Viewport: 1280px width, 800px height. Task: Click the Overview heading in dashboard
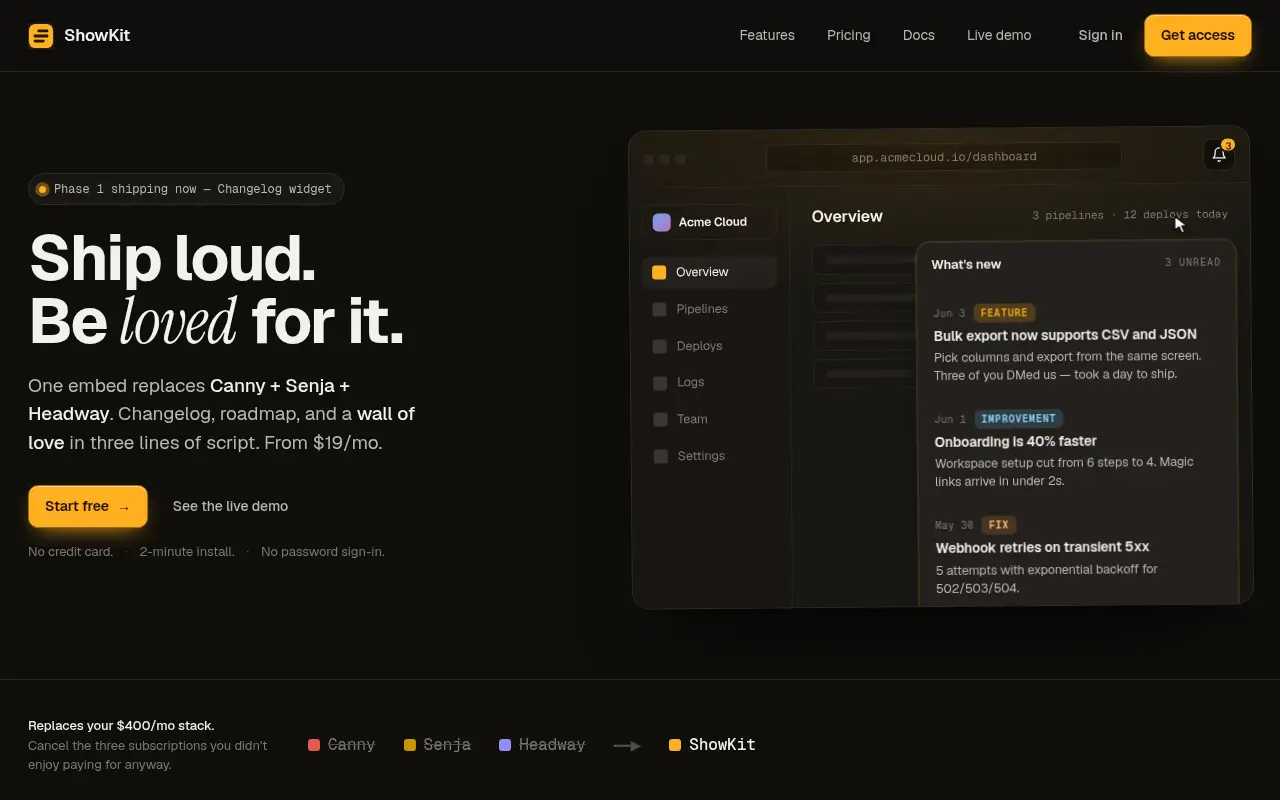[847, 216]
